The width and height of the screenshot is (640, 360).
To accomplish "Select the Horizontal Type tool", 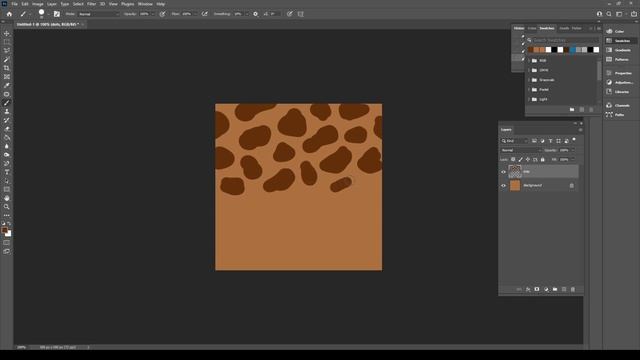I will tap(7, 172).
